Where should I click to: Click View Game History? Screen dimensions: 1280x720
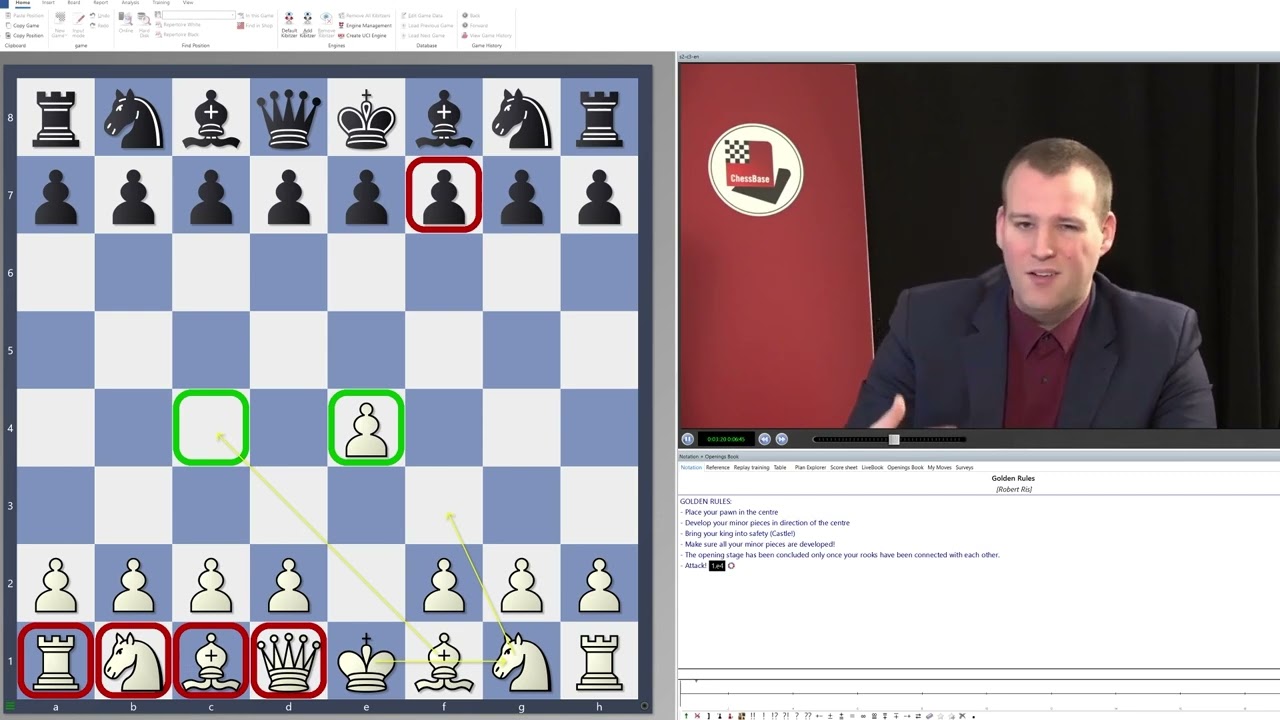[486, 36]
